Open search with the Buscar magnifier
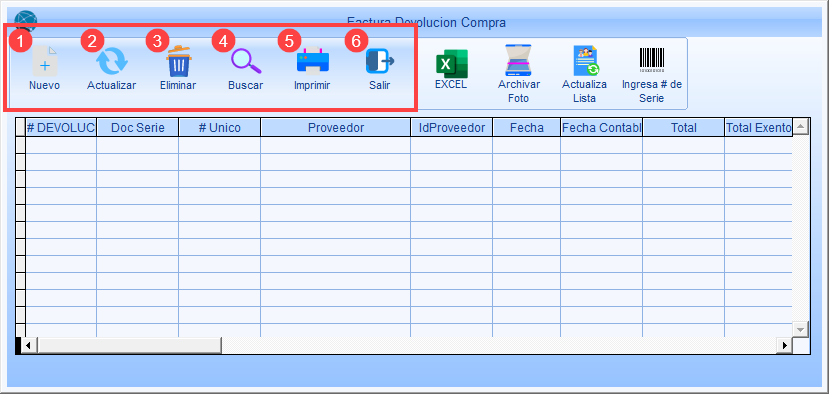 (246, 61)
